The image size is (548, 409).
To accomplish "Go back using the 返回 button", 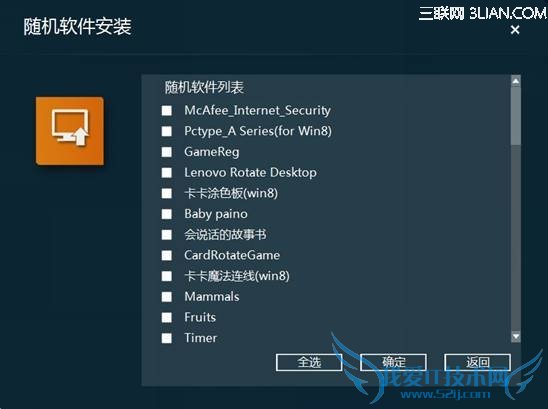I will 477,362.
